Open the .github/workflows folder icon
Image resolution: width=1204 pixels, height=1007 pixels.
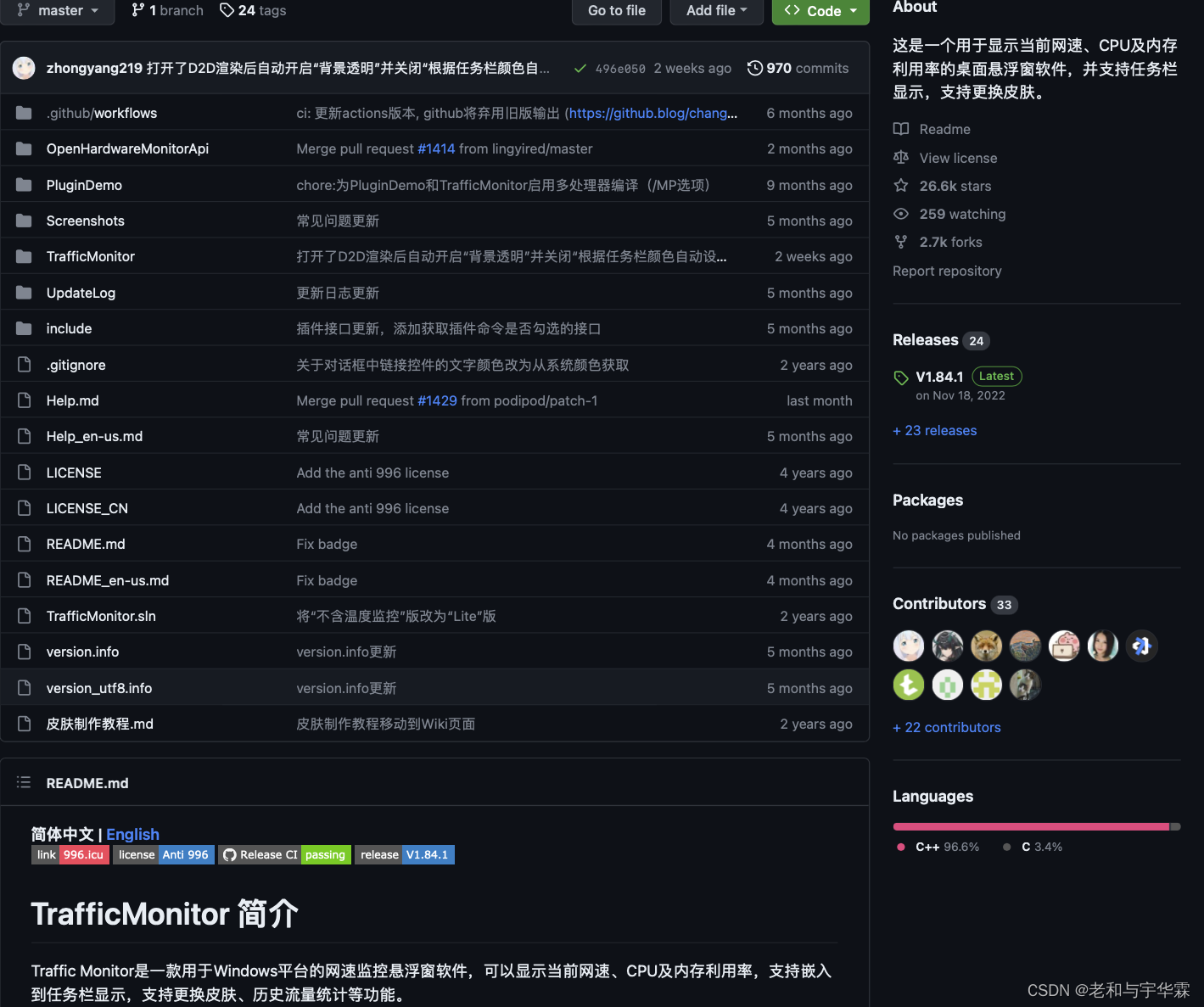24,113
